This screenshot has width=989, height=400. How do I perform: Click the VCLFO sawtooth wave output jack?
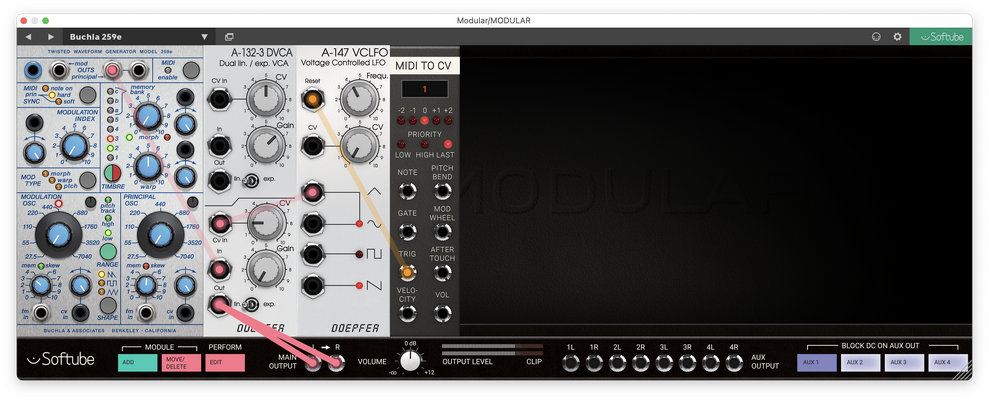coord(312,286)
